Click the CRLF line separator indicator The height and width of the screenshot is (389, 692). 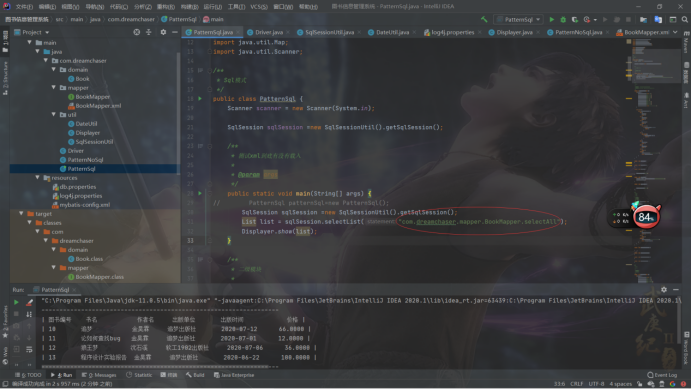pyautogui.click(x=576, y=384)
